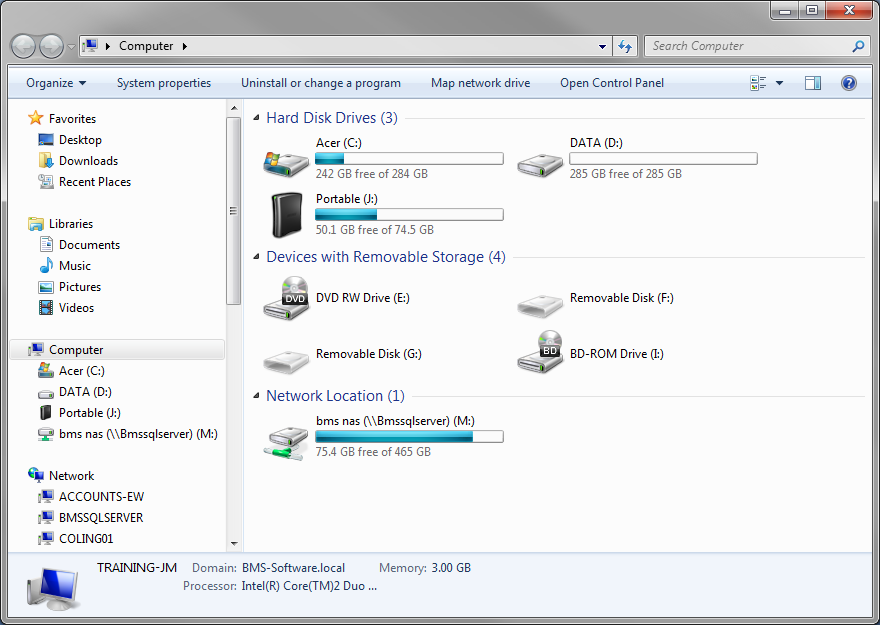This screenshot has width=880, height=625.
Task: Select BMSSQLSERVER under Network
Action: [x=101, y=517]
